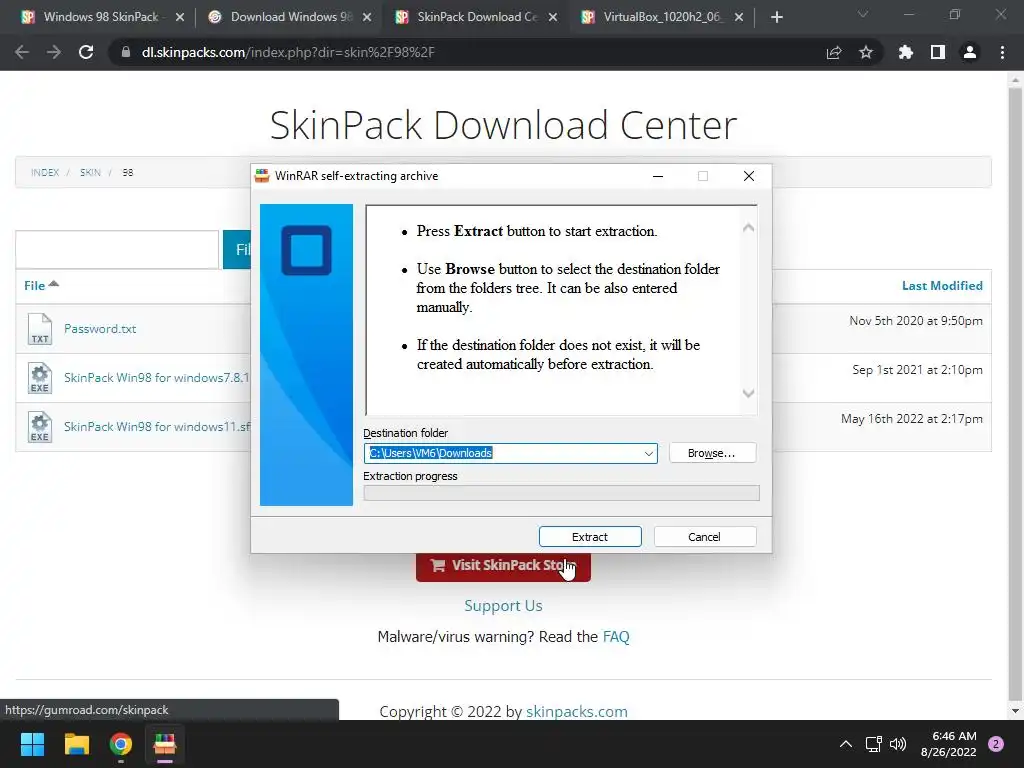Click the WinRAR icon in the taskbar

coord(165,744)
